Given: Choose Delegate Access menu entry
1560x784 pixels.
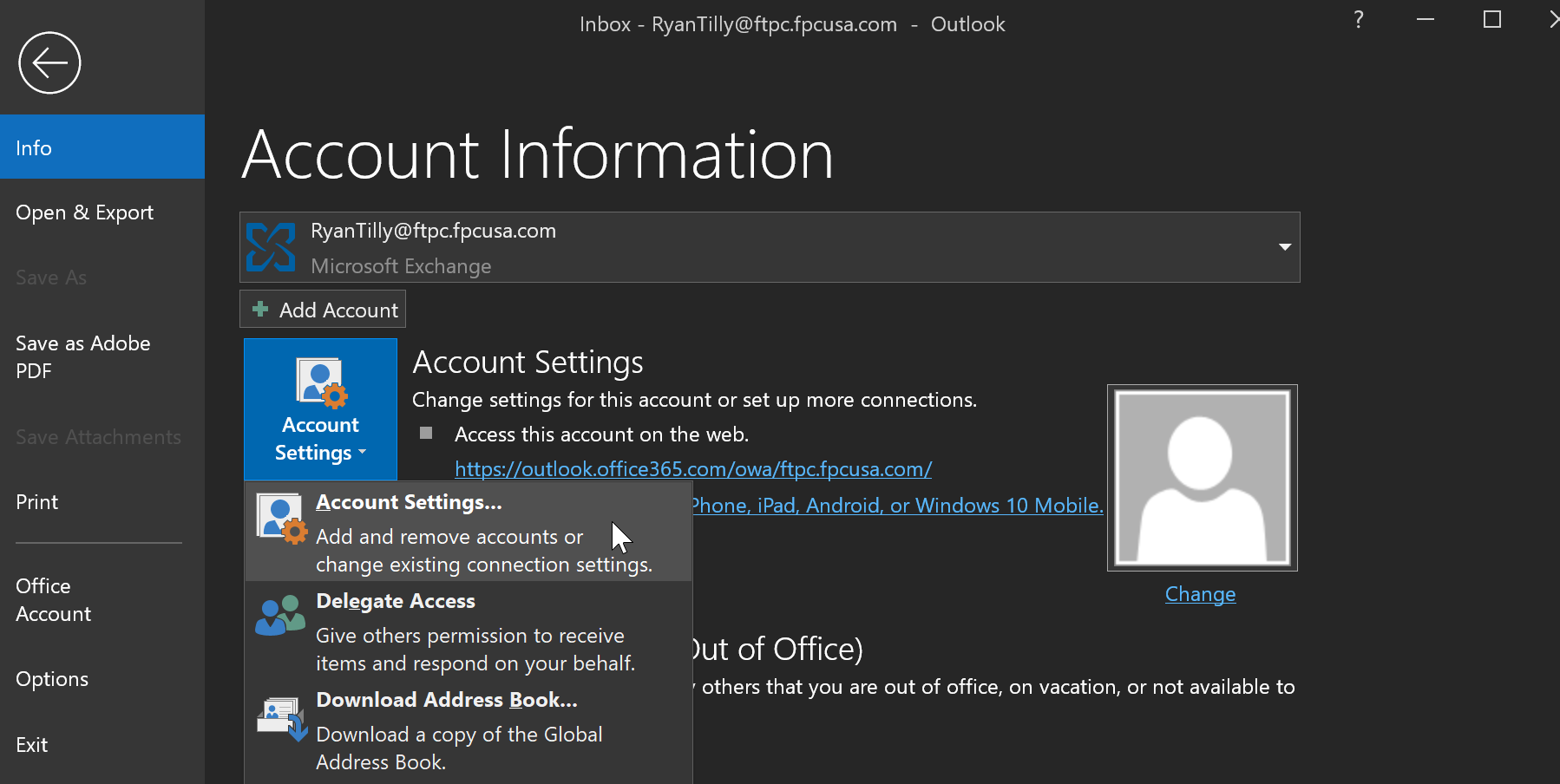Looking at the screenshot, I should click(469, 631).
